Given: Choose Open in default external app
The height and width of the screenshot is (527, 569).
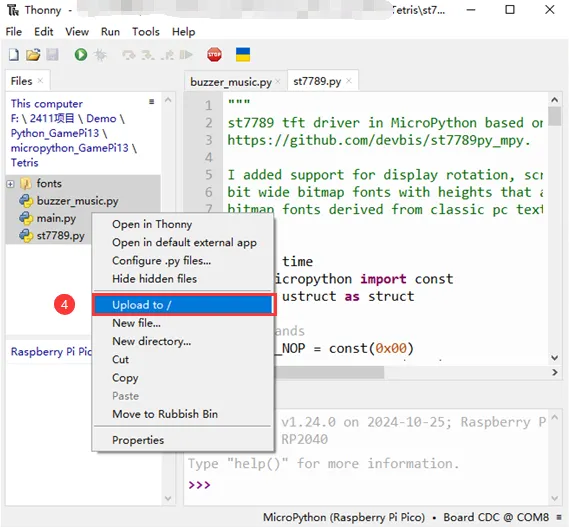Looking at the screenshot, I should point(183,242).
